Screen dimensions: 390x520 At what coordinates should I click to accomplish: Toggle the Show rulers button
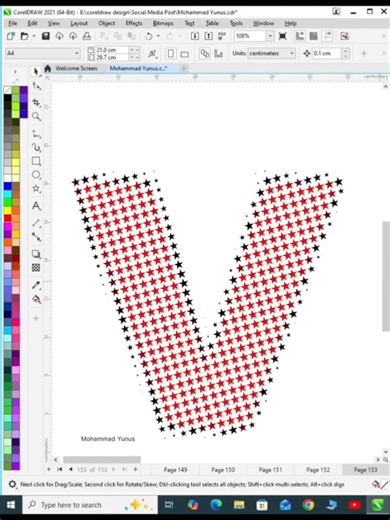(x=300, y=36)
